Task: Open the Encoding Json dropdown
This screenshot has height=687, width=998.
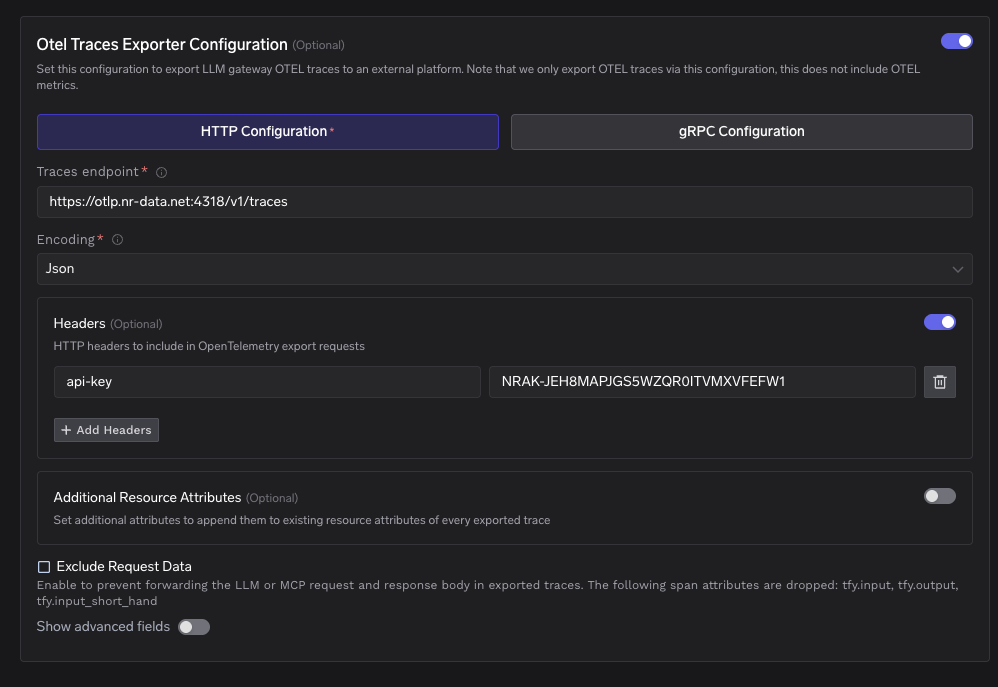Action: click(x=505, y=269)
